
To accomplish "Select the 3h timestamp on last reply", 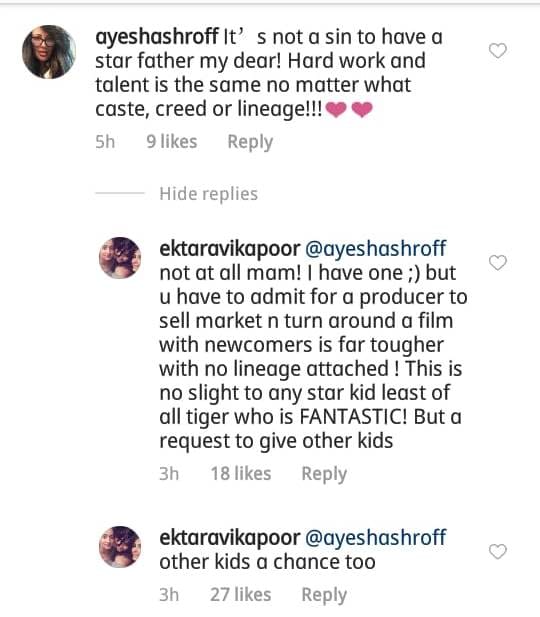I will (169, 595).
